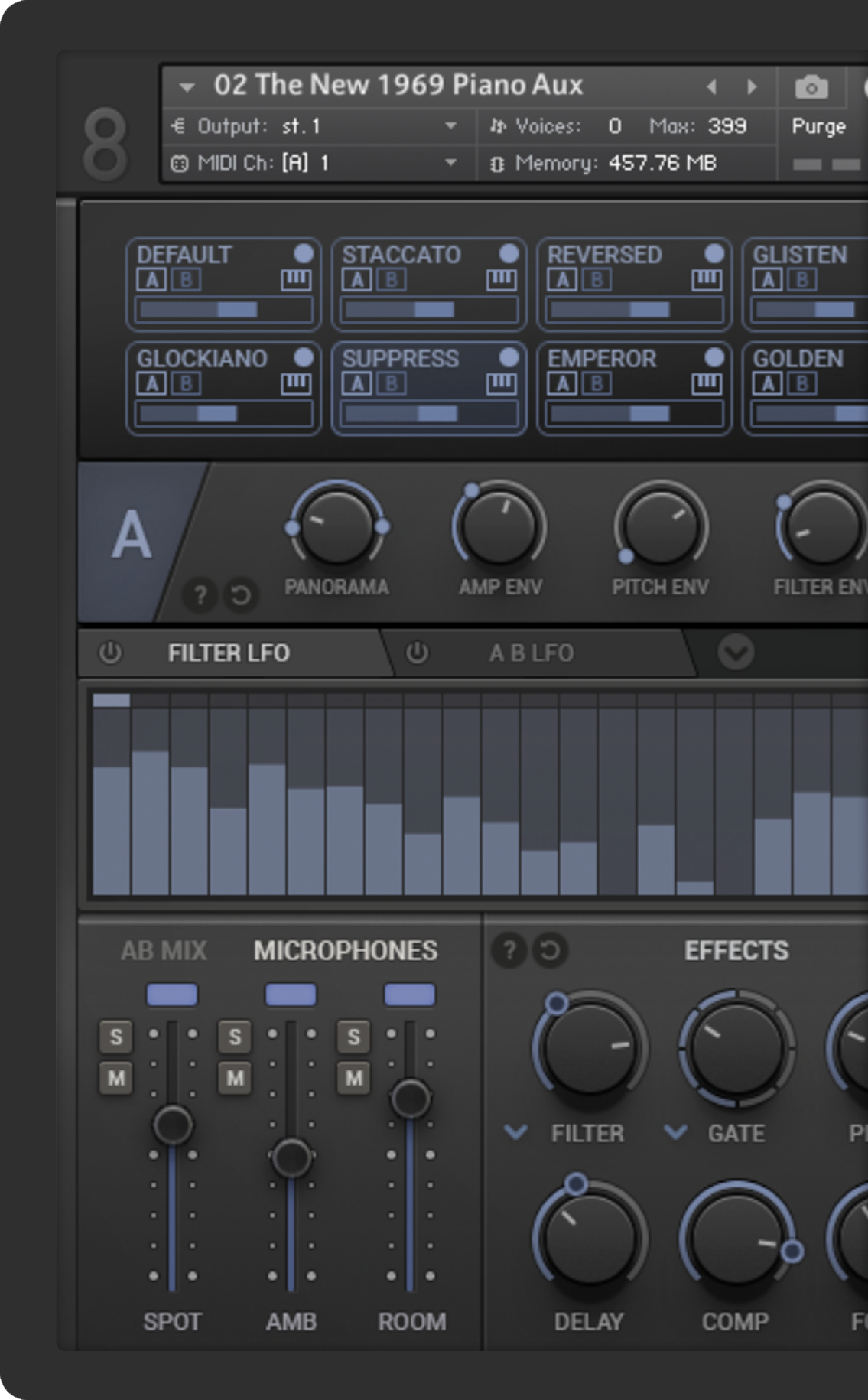The width and height of the screenshot is (868, 1400).
Task: Click the MIDI channel icon
Action: (179, 163)
